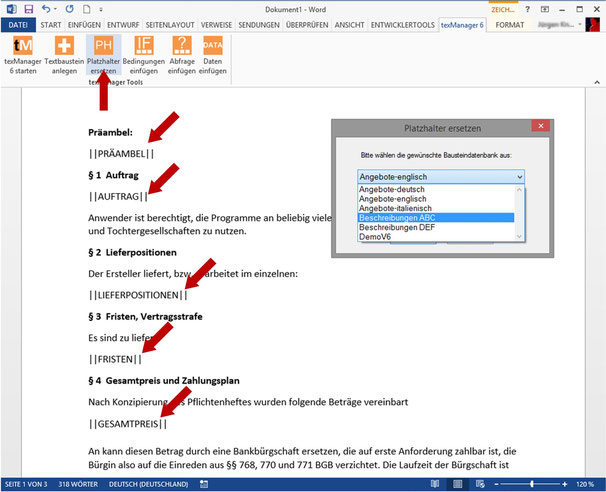606x492 pixels.
Task: Open the DATEI tab
Action: [18, 25]
